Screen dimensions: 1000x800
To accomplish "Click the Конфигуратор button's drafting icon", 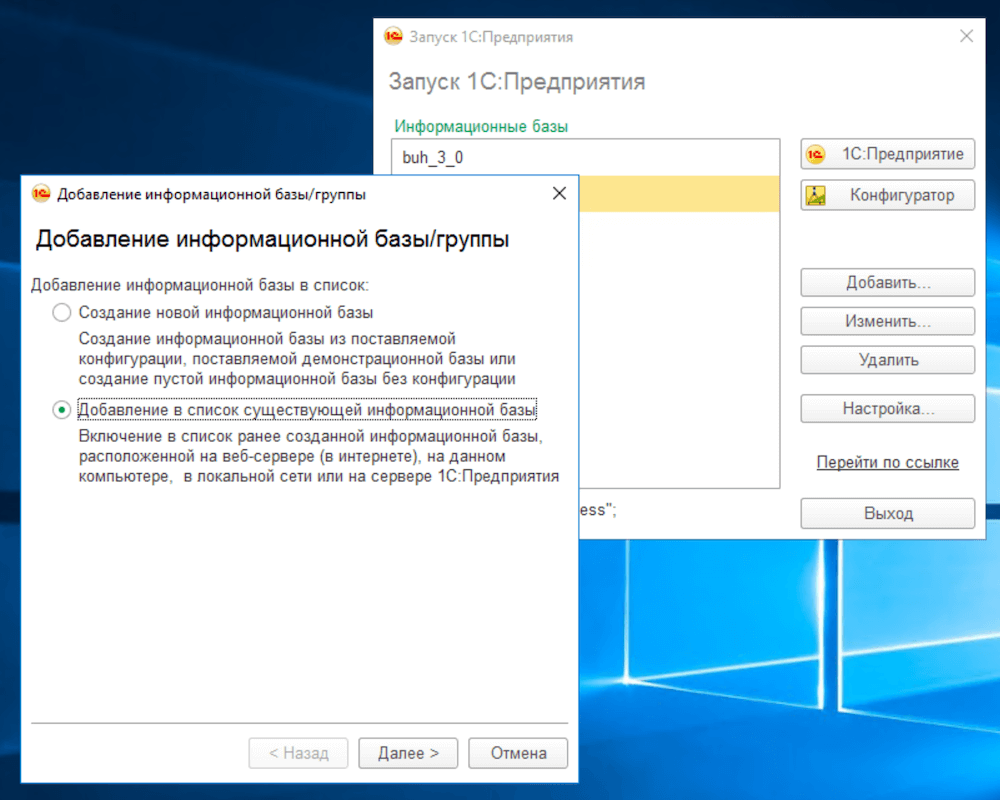I will (816, 195).
